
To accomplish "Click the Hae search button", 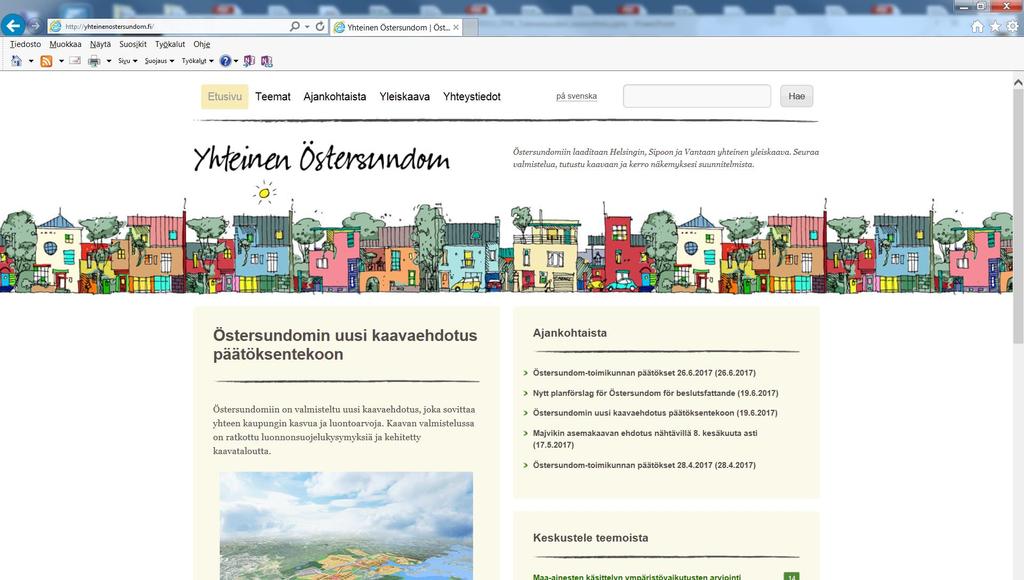I will [x=796, y=96].
